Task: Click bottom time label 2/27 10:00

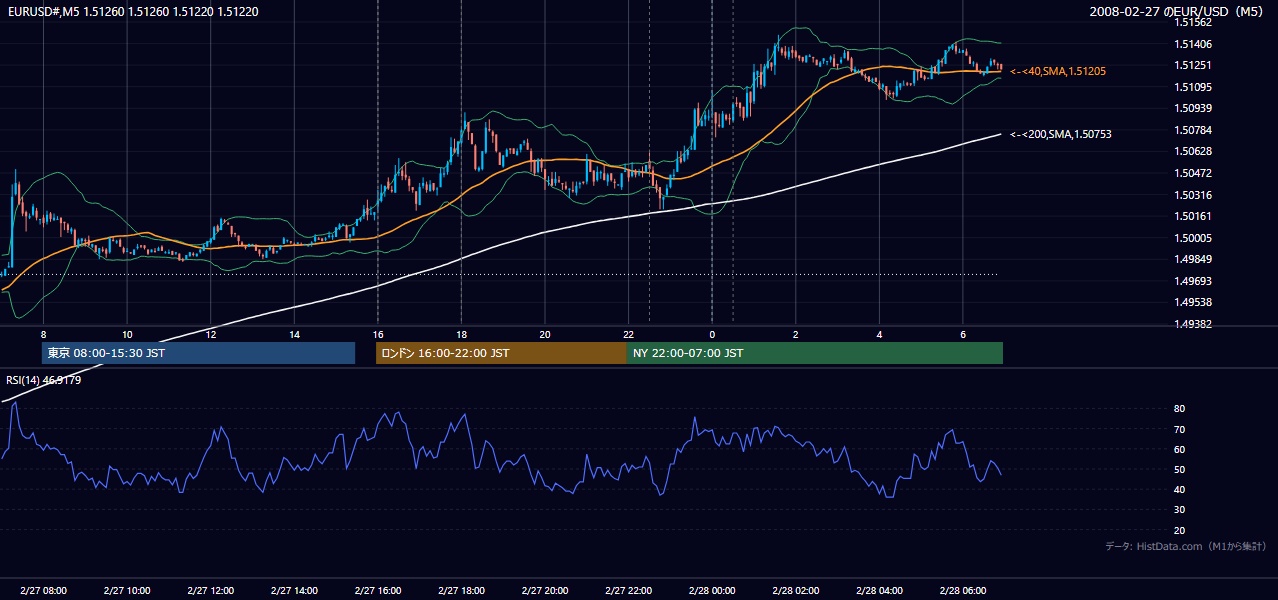Action: pos(127,591)
